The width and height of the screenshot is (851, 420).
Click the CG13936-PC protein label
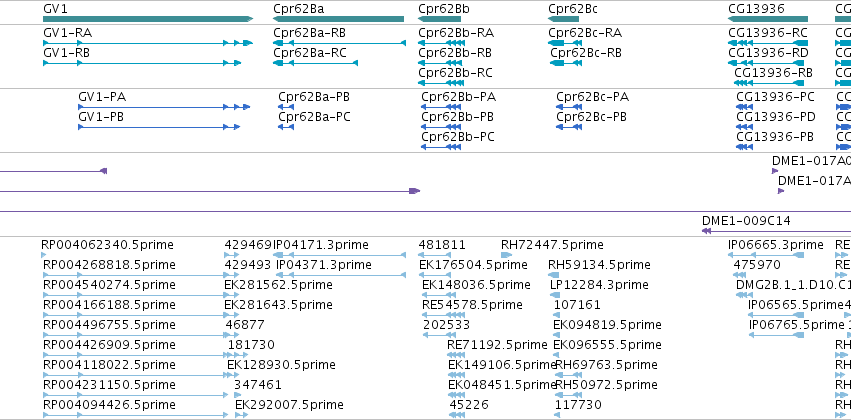776,97
